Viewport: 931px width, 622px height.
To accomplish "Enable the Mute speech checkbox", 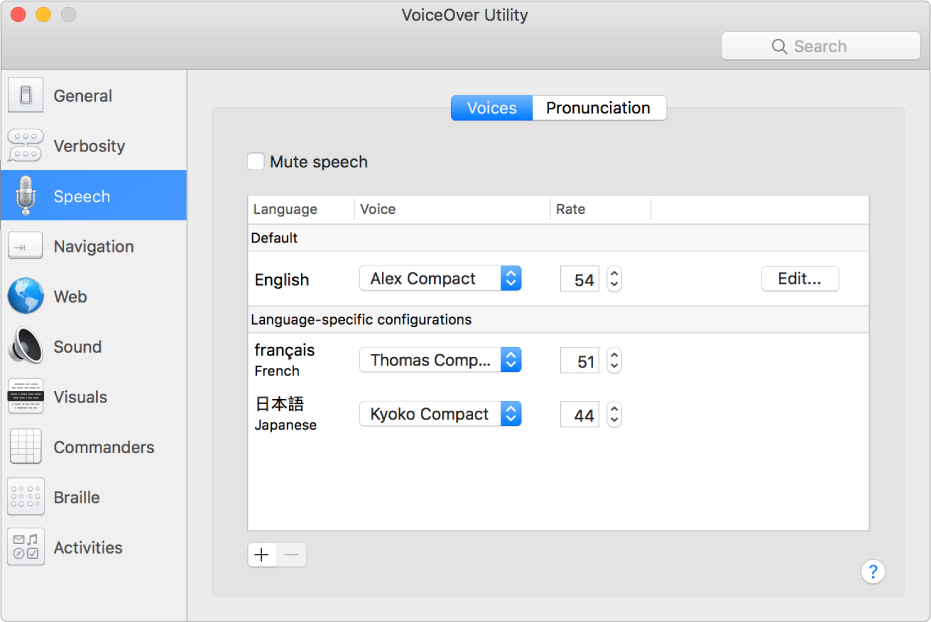I will point(256,162).
